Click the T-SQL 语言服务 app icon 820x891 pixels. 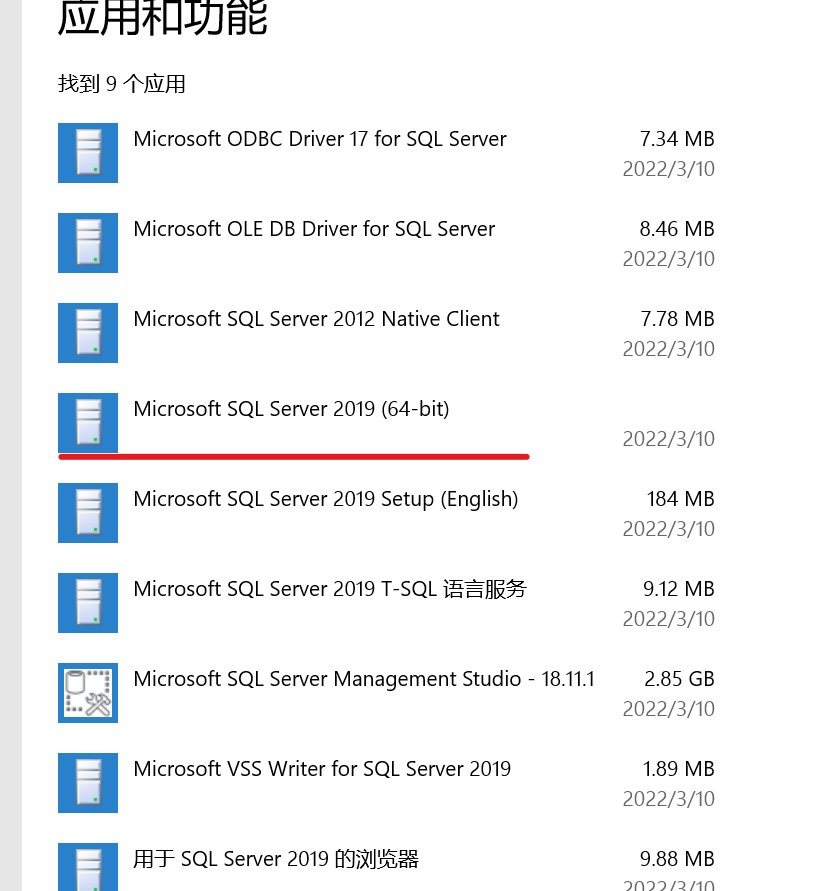coord(88,603)
